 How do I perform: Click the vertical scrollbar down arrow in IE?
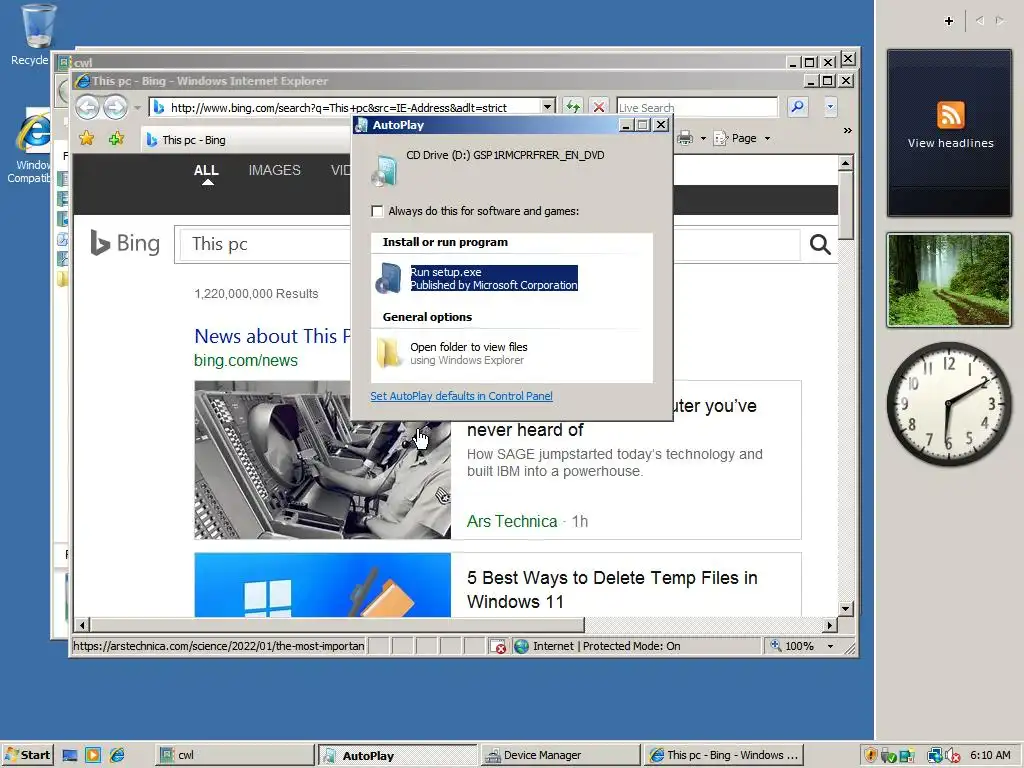point(845,609)
